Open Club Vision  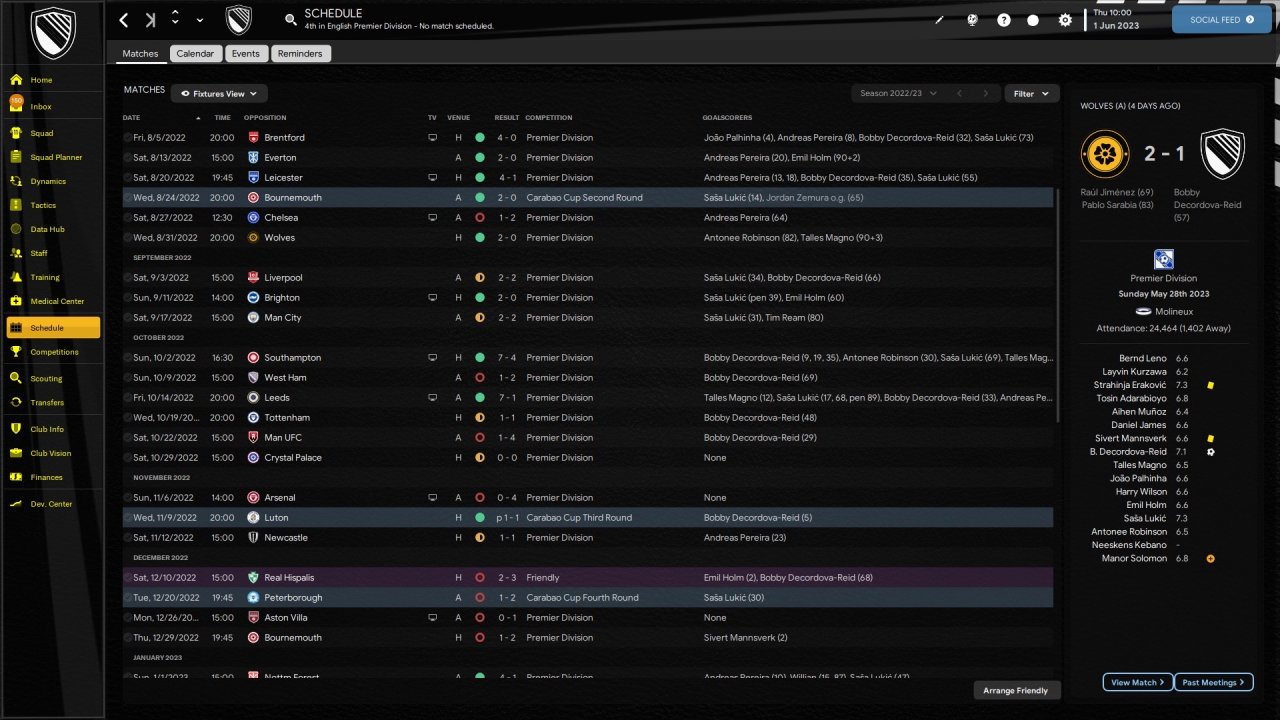pyautogui.click(x=53, y=453)
